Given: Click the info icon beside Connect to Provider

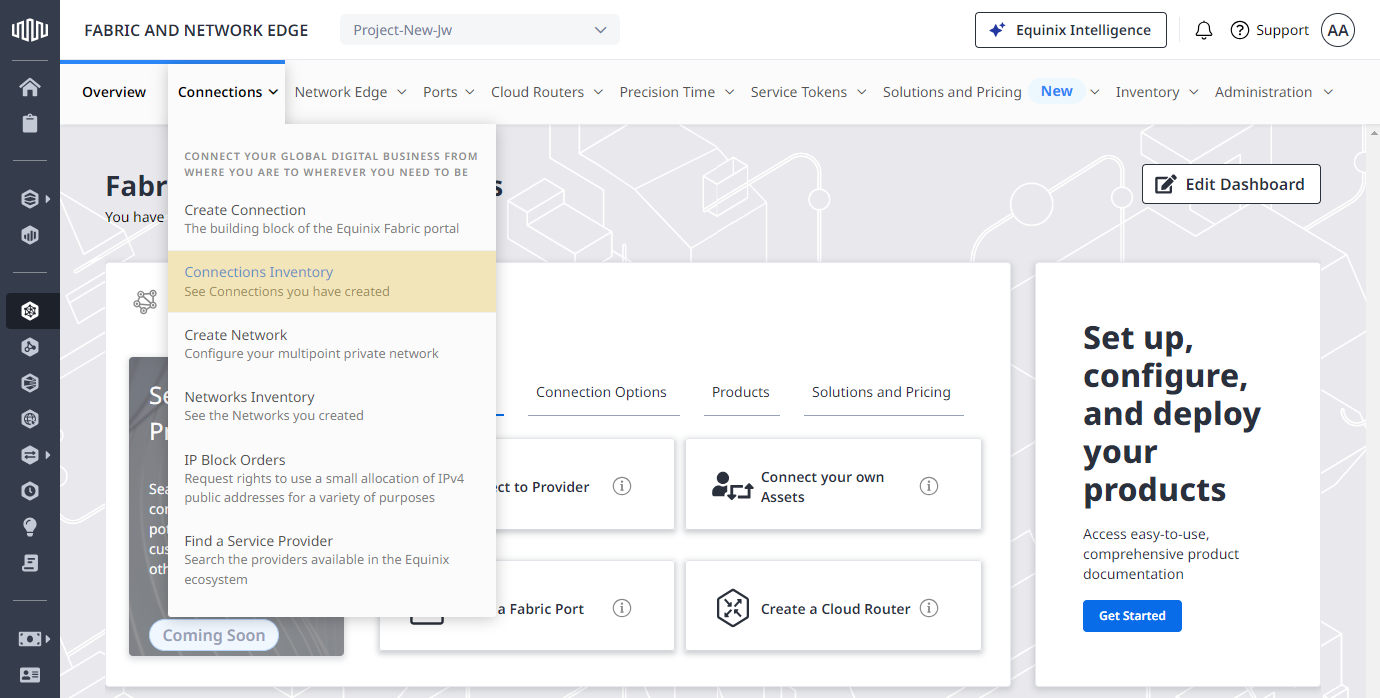Looking at the screenshot, I should click(x=622, y=486).
